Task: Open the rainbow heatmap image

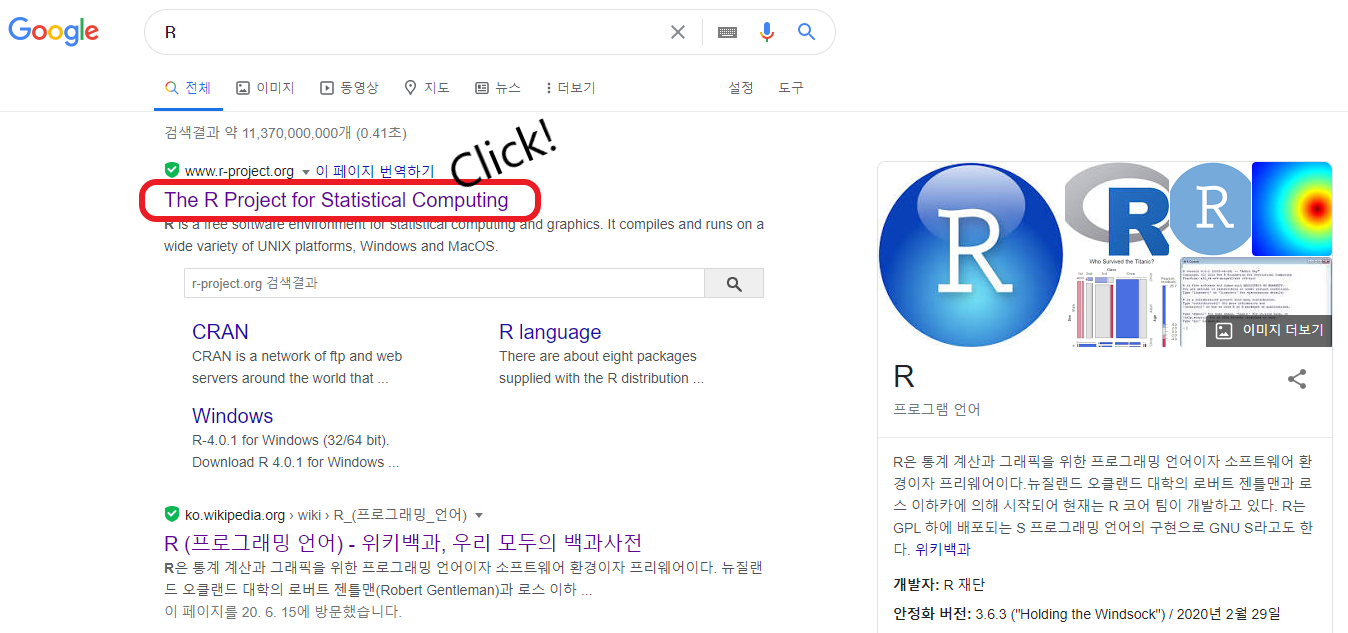Action: (x=1292, y=209)
